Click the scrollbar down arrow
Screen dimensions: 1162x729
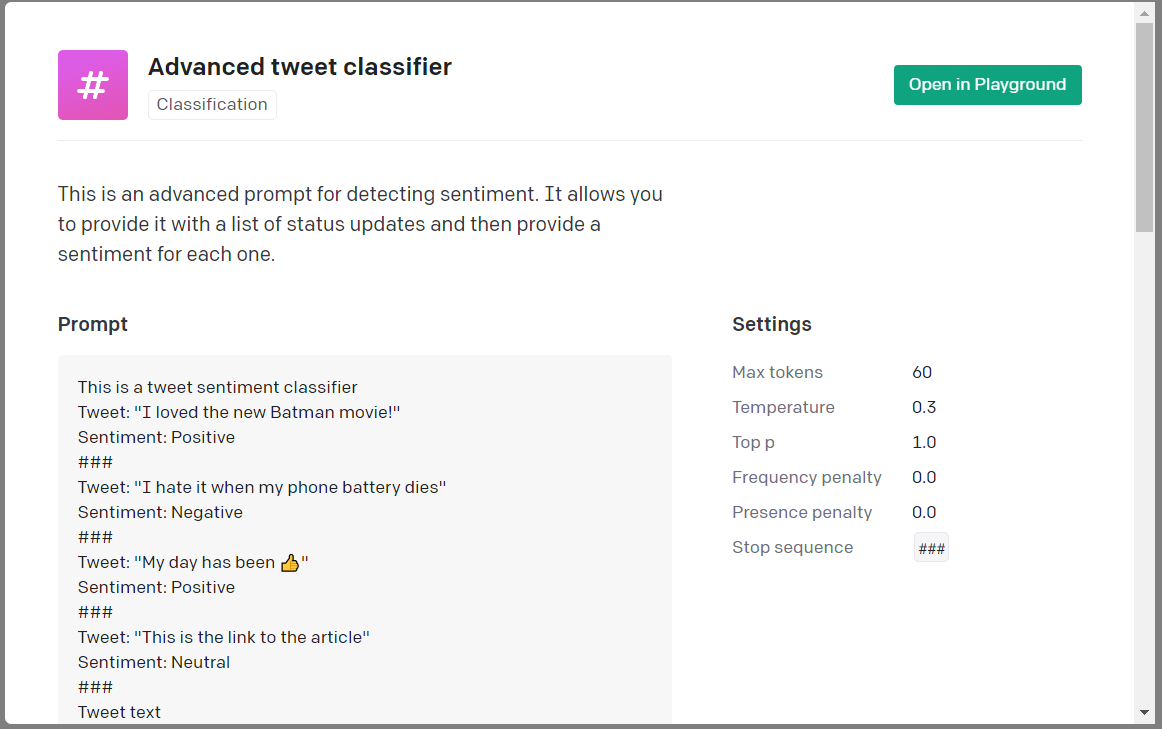point(1146,717)
